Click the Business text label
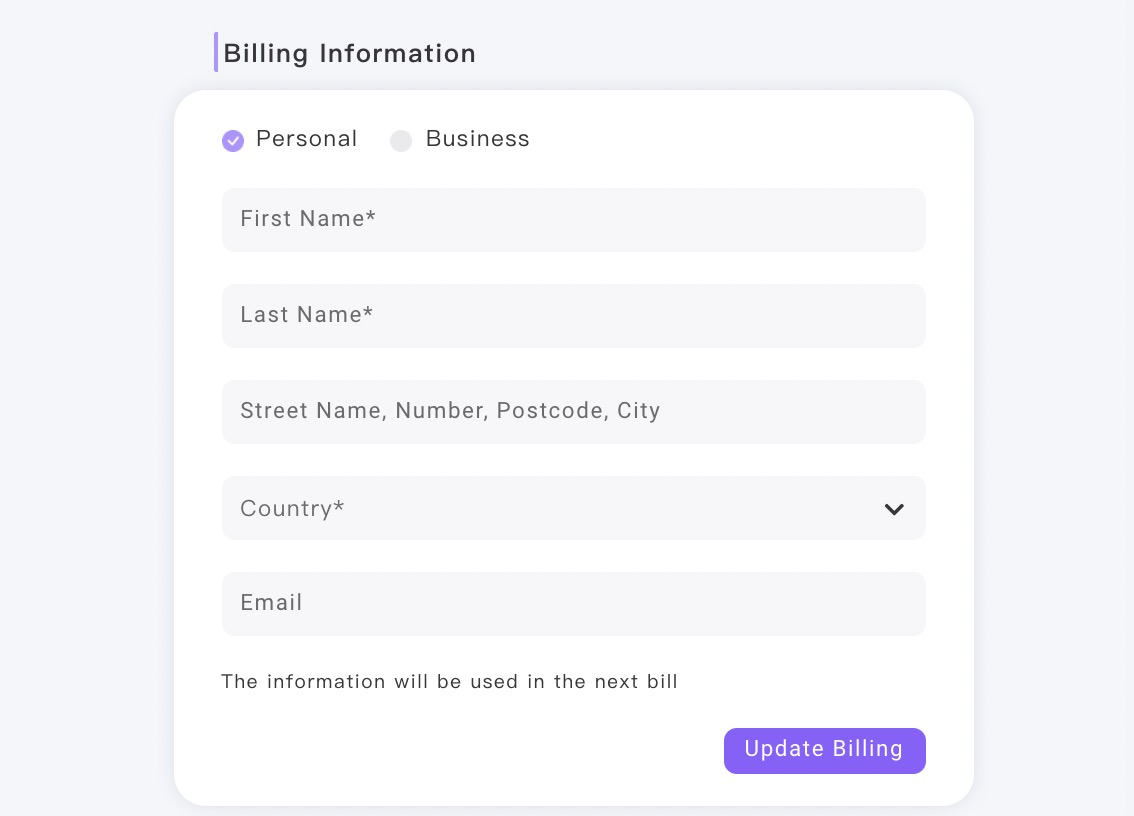The height and width of the screenshot is (816, 1134). click(477, 138)
